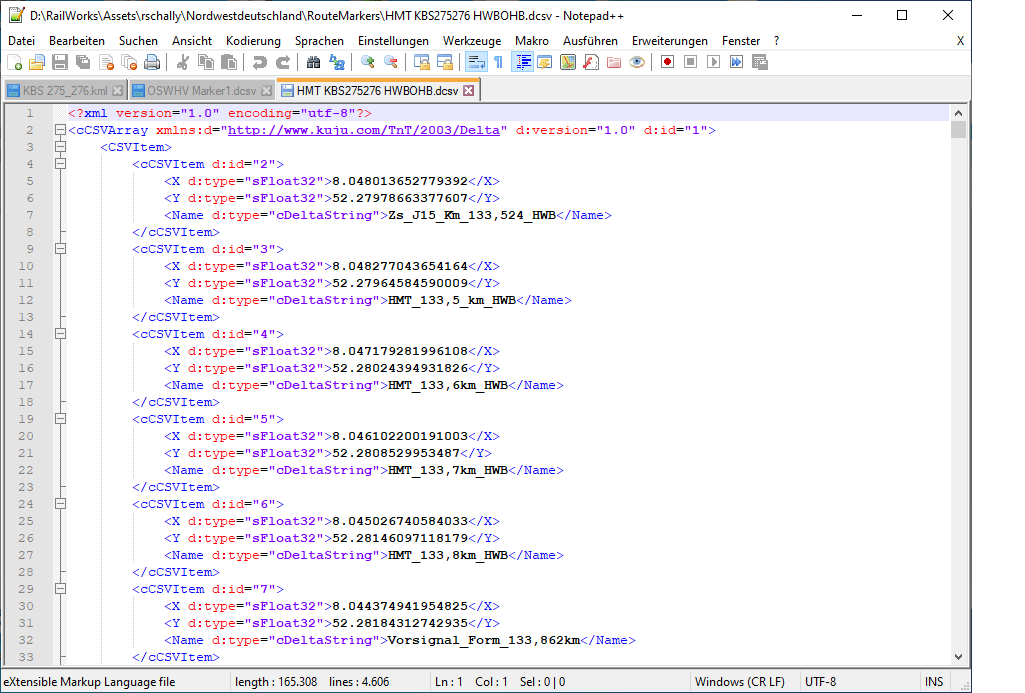1025x693 pixels.
Task: Open the Erweiterungen menu
Action: tap(669, 41)
